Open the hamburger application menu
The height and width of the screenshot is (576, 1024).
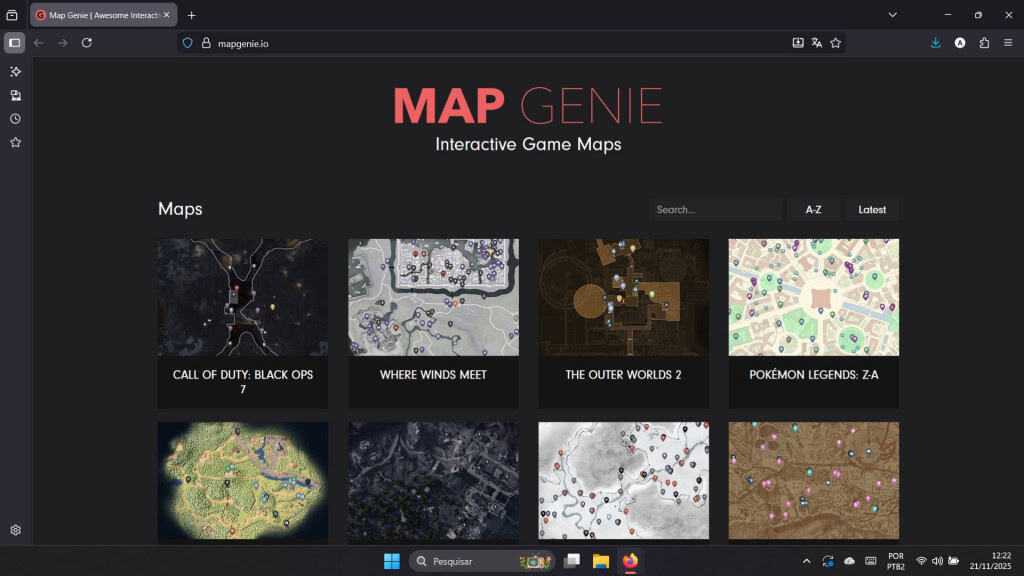pos(1006,43)
